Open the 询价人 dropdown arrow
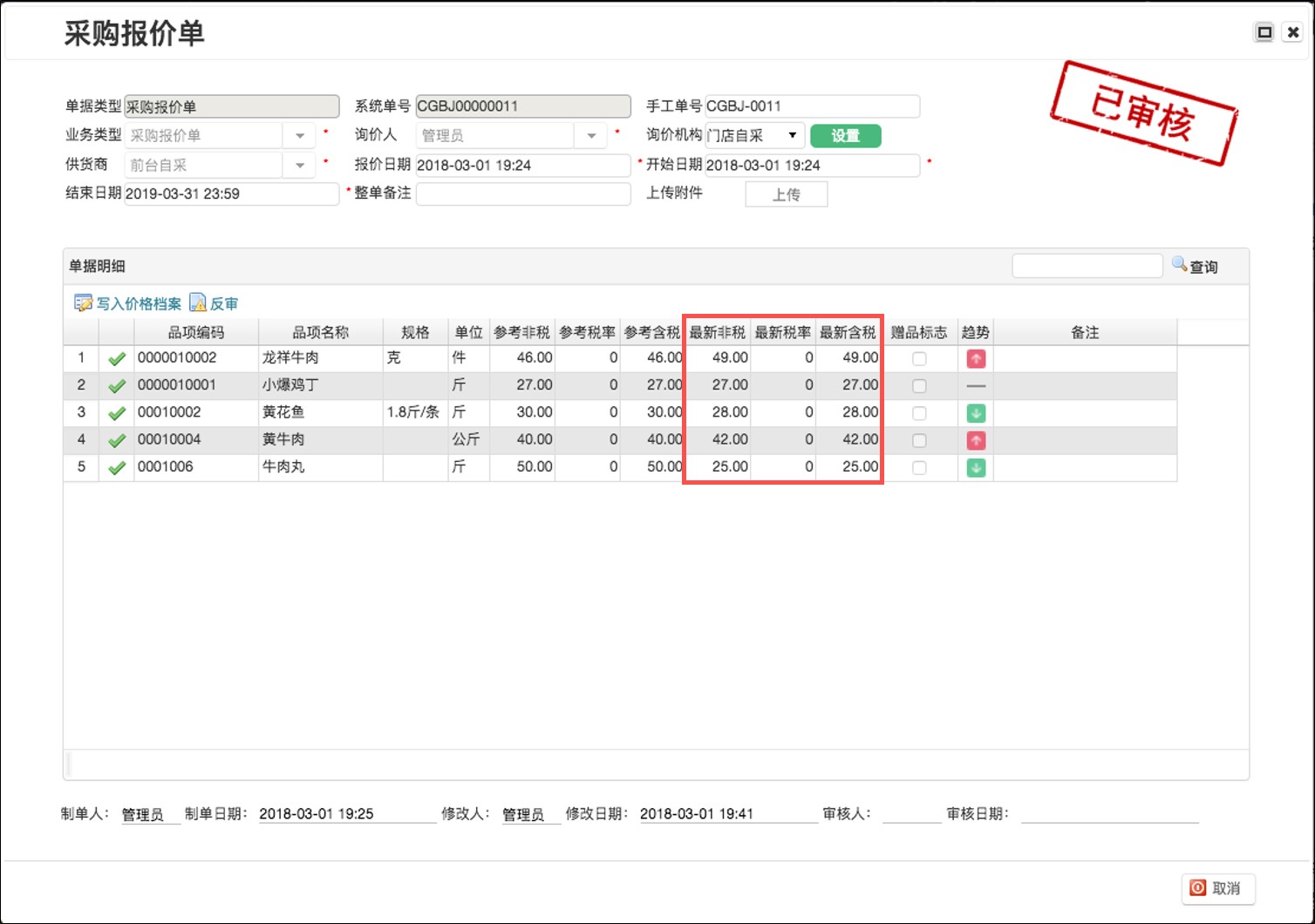This screenshot has width=1315, height=924. click(591, 136)
